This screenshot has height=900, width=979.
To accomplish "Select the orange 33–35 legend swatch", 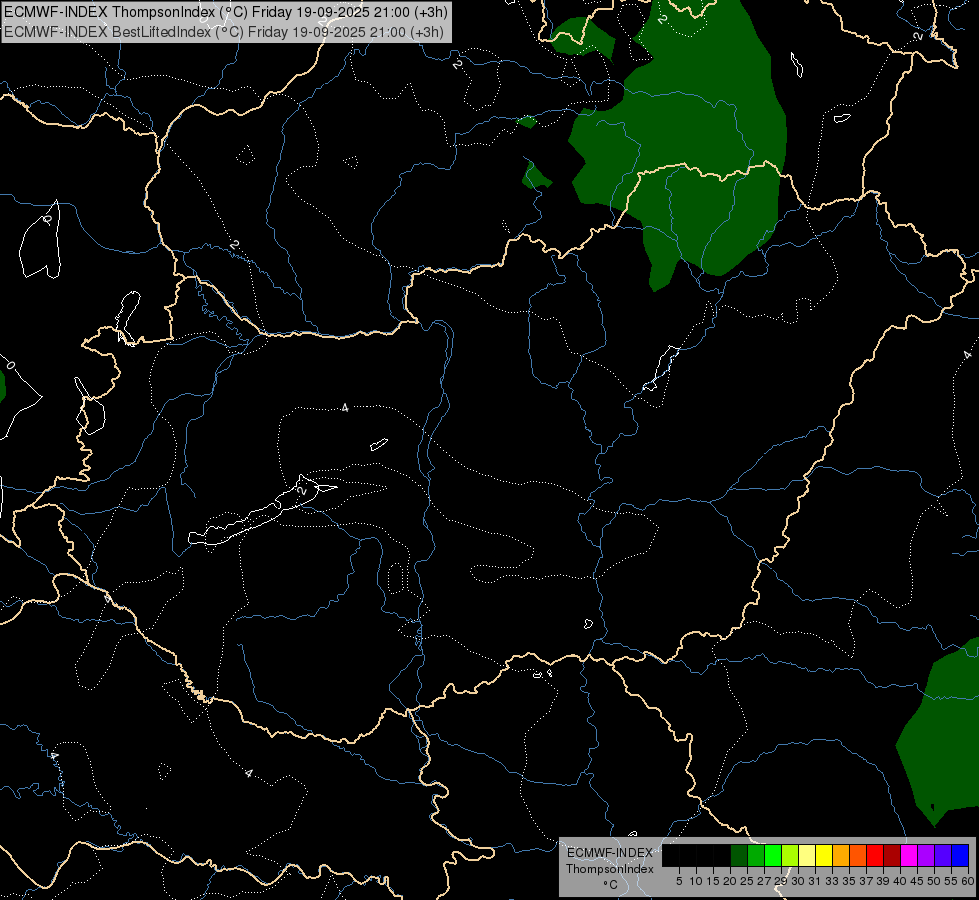I will click(841, 855).
